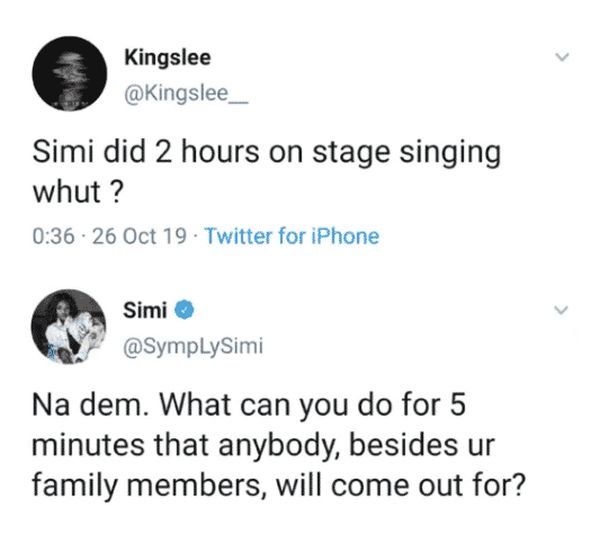
Task: Click the line 'family members, will come out for?'
Action: [279, 486]
